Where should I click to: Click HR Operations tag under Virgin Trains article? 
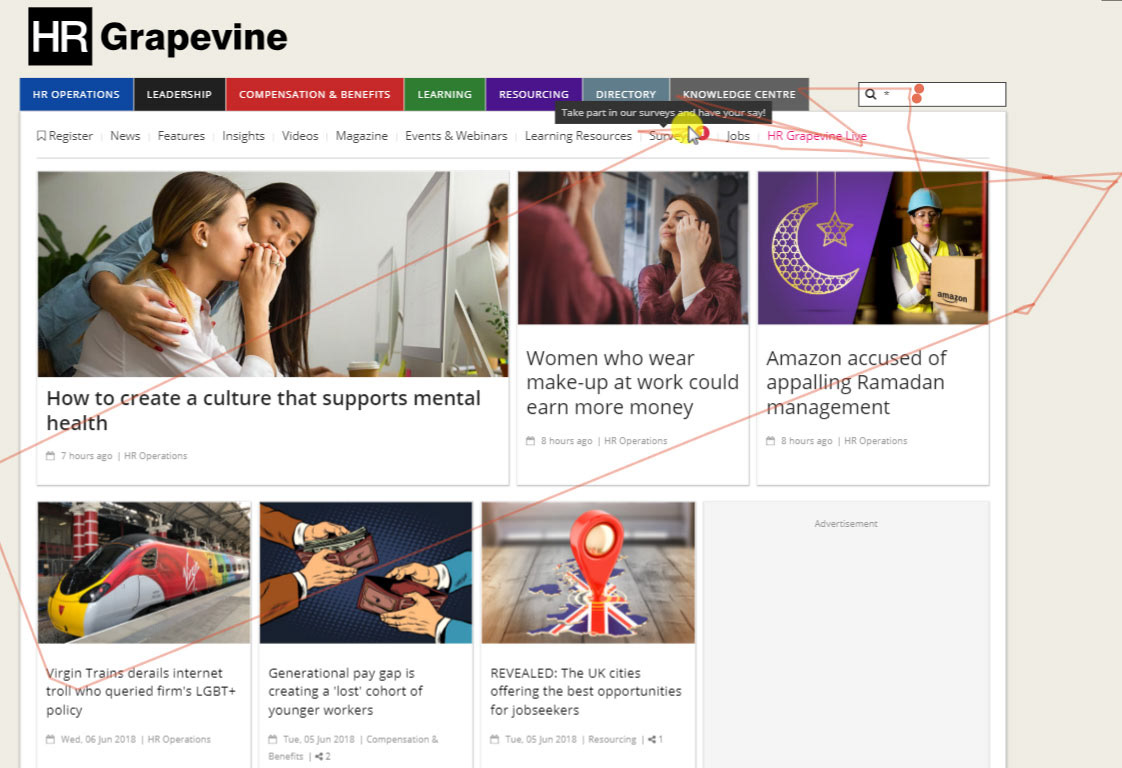coord(179,739)
